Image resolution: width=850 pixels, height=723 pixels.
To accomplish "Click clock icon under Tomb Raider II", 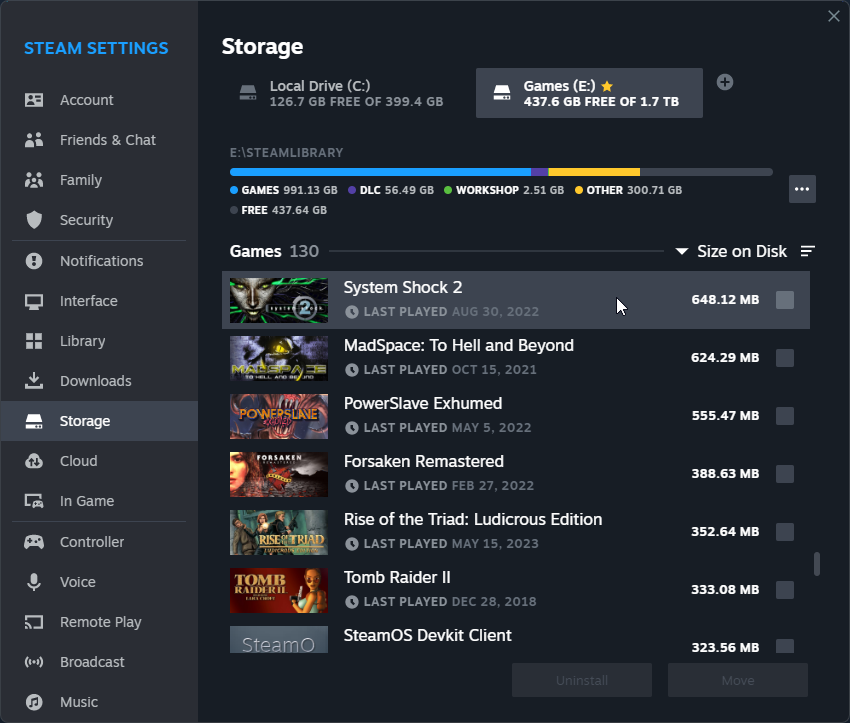I will 352,602.
